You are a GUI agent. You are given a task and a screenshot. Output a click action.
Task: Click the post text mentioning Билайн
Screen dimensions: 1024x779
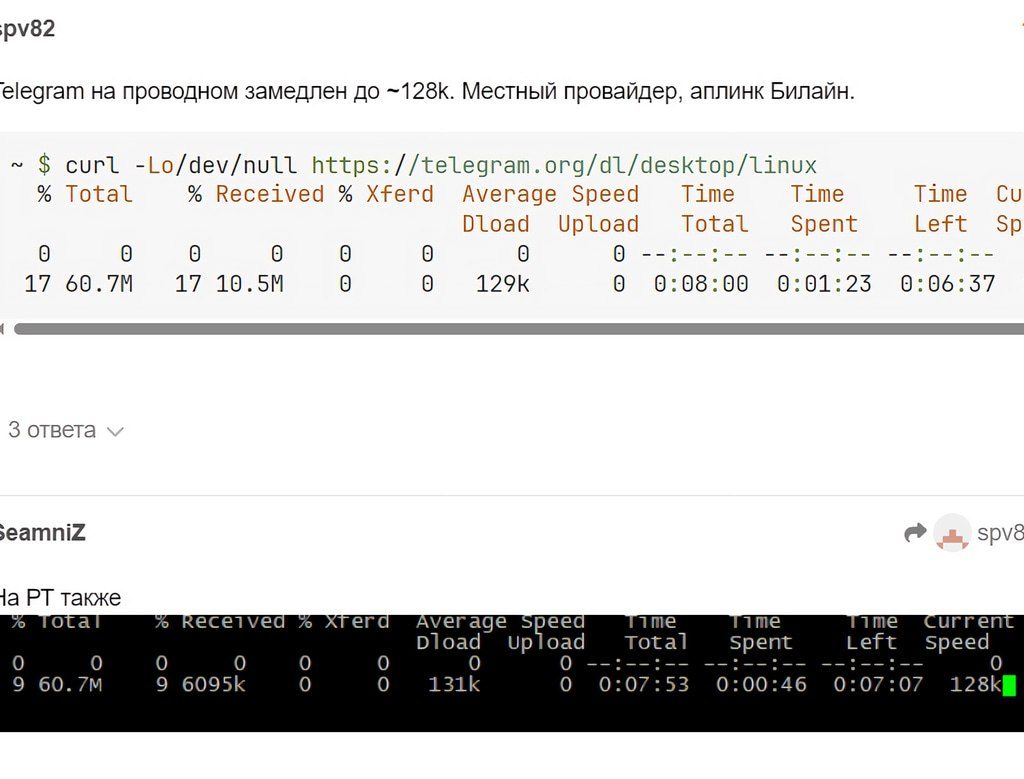[x=425, y=92]
